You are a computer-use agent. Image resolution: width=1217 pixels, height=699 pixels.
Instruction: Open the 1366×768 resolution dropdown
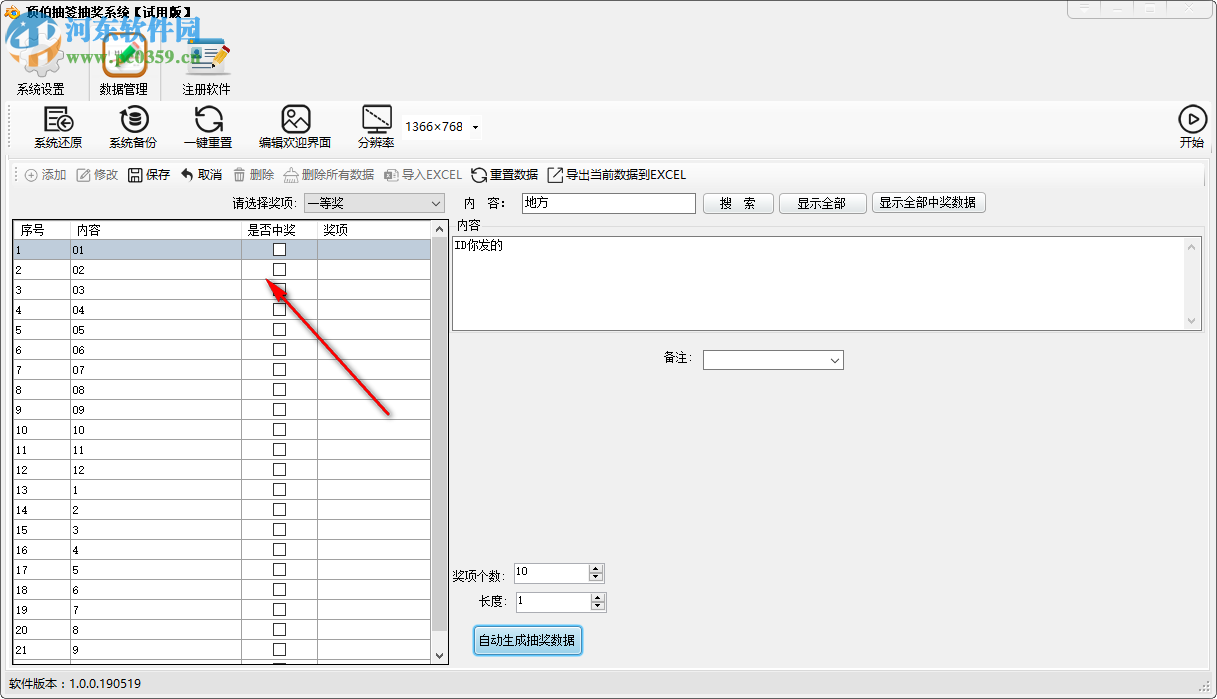[475, 127]
